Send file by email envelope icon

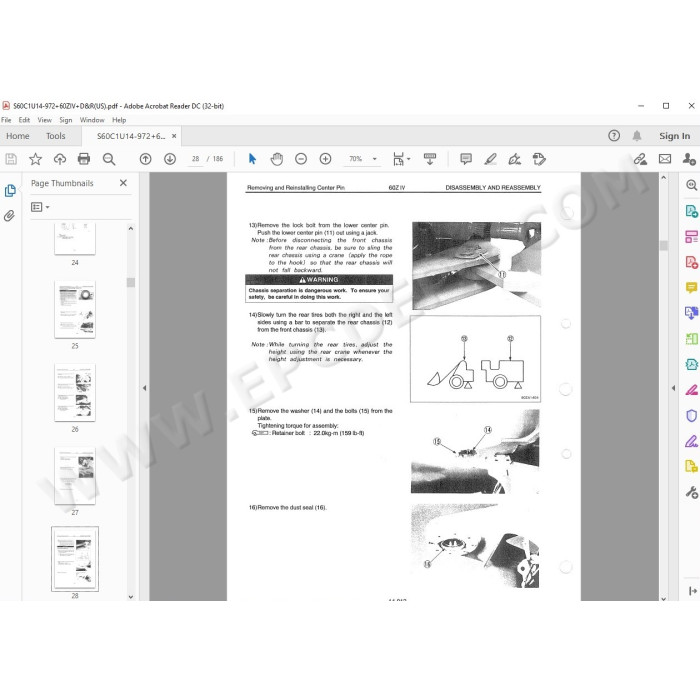click(665, 159)
